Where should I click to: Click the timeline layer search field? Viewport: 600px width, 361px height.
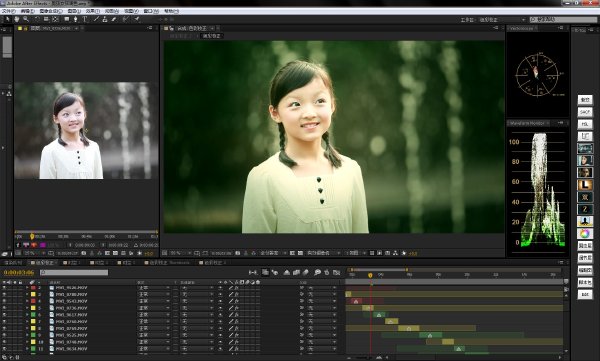(74, 273)
